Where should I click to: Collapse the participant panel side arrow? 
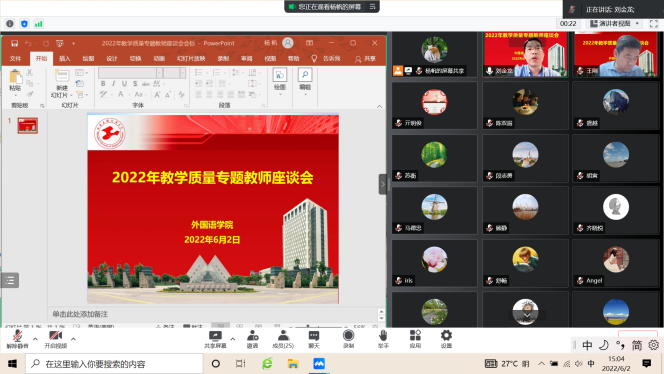pos(382,184)
